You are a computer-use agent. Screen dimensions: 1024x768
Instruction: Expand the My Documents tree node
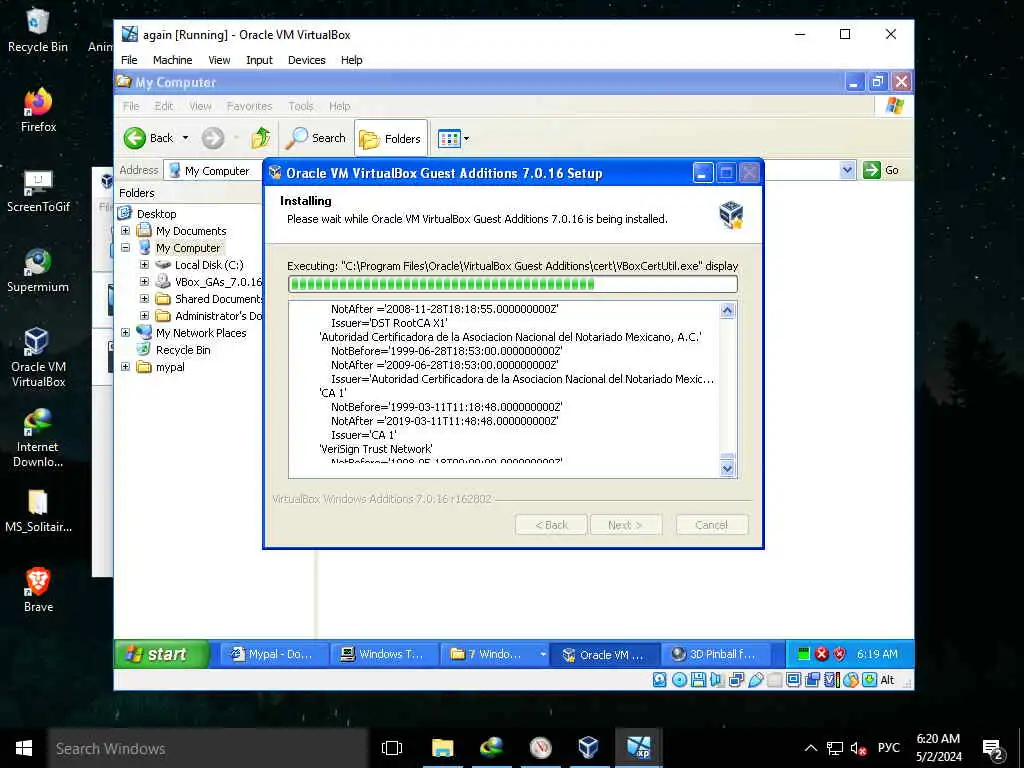[x=125, y=231]
